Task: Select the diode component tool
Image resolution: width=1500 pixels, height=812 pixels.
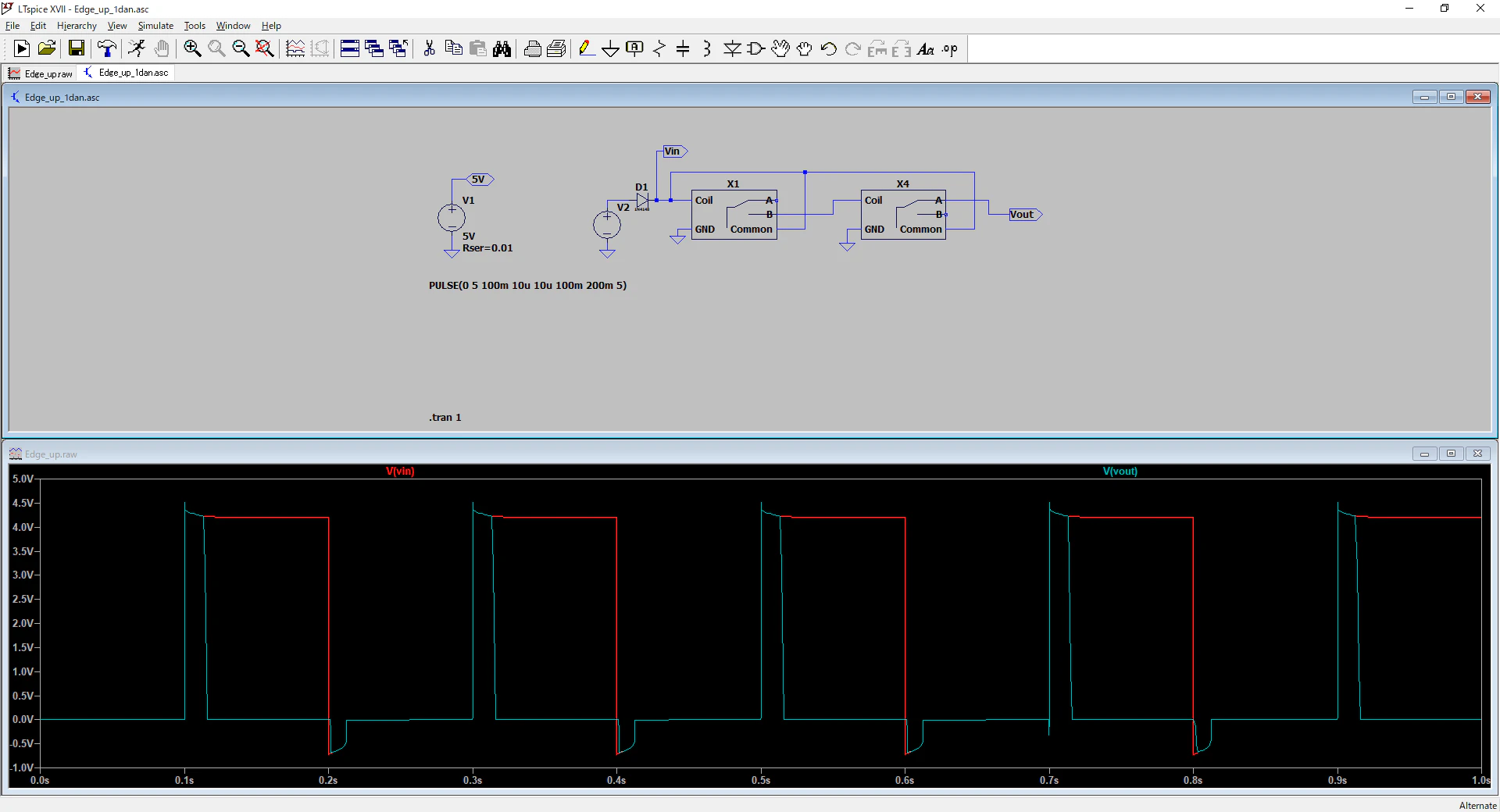Action: [732, 49]
